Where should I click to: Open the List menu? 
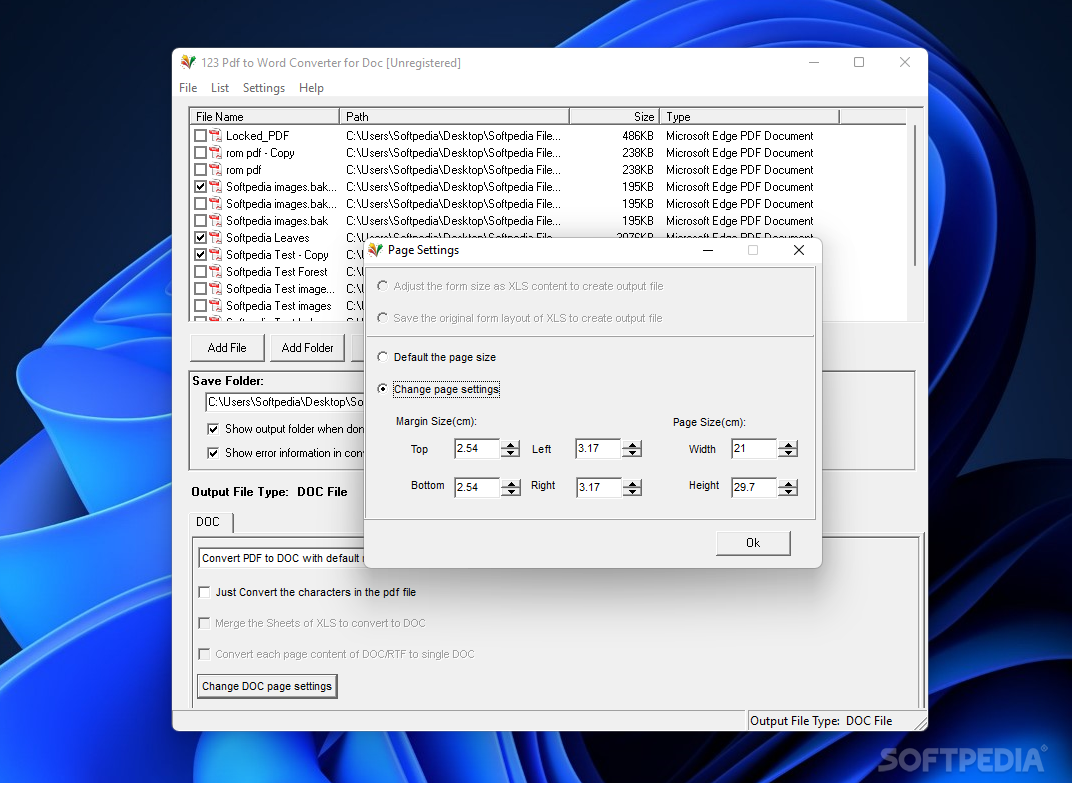(x=219, y=88)
